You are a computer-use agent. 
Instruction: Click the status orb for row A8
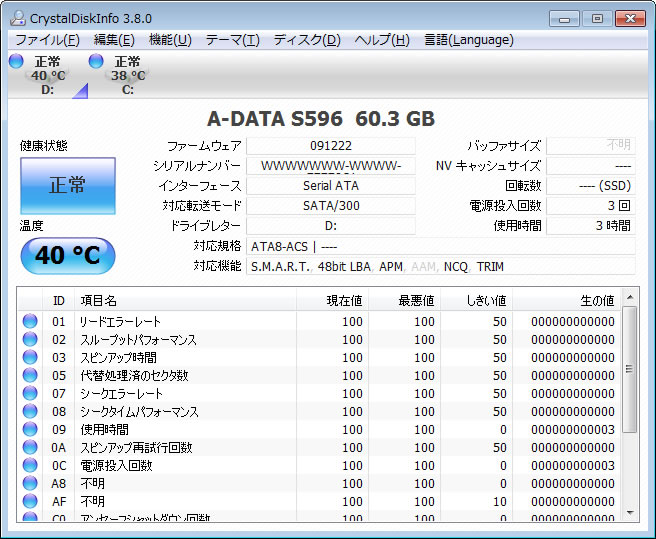click(x=30, y=483)
